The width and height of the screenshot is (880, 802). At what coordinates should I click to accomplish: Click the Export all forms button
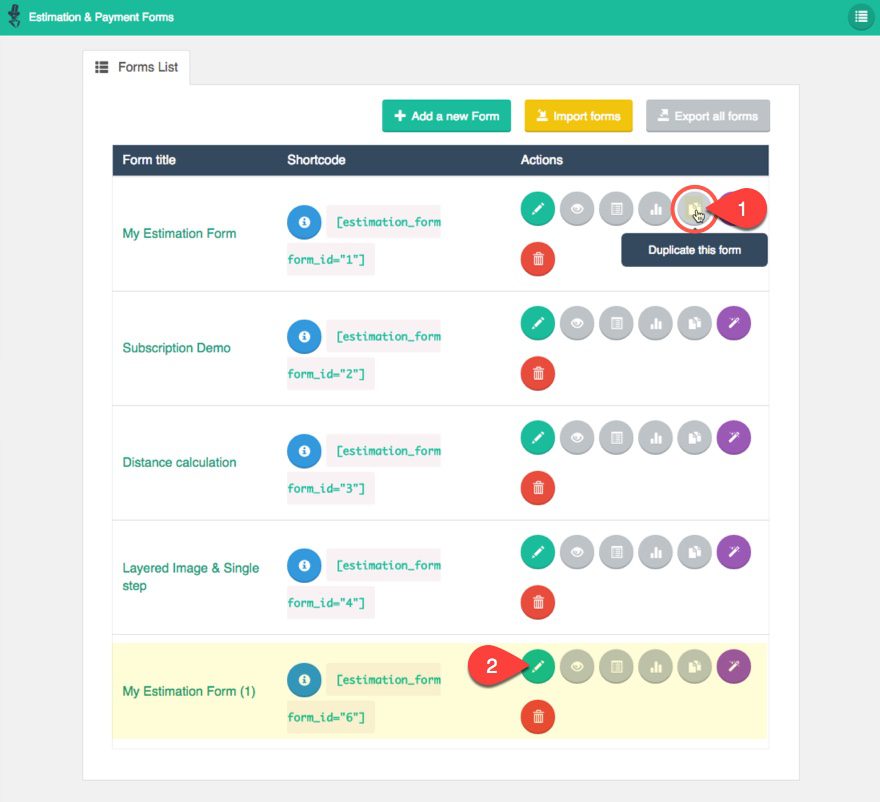coord(708,115)
